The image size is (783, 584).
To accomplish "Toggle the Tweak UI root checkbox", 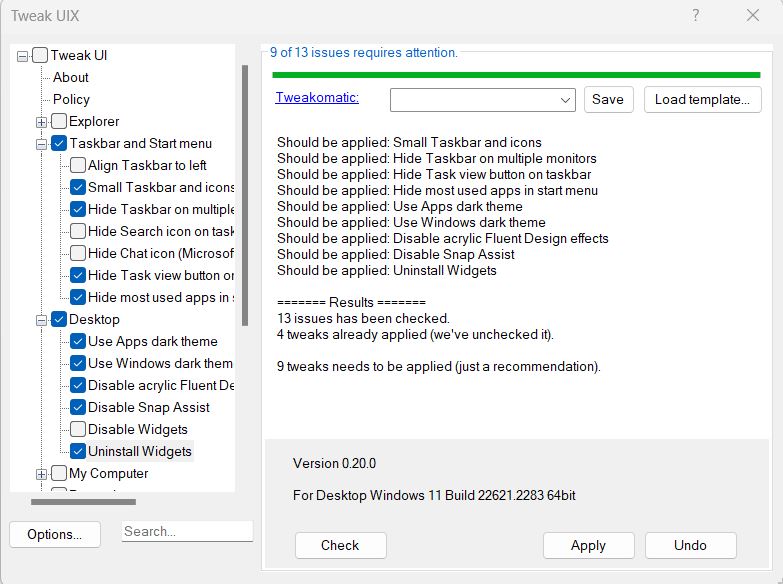I will (x=40, y=55).
